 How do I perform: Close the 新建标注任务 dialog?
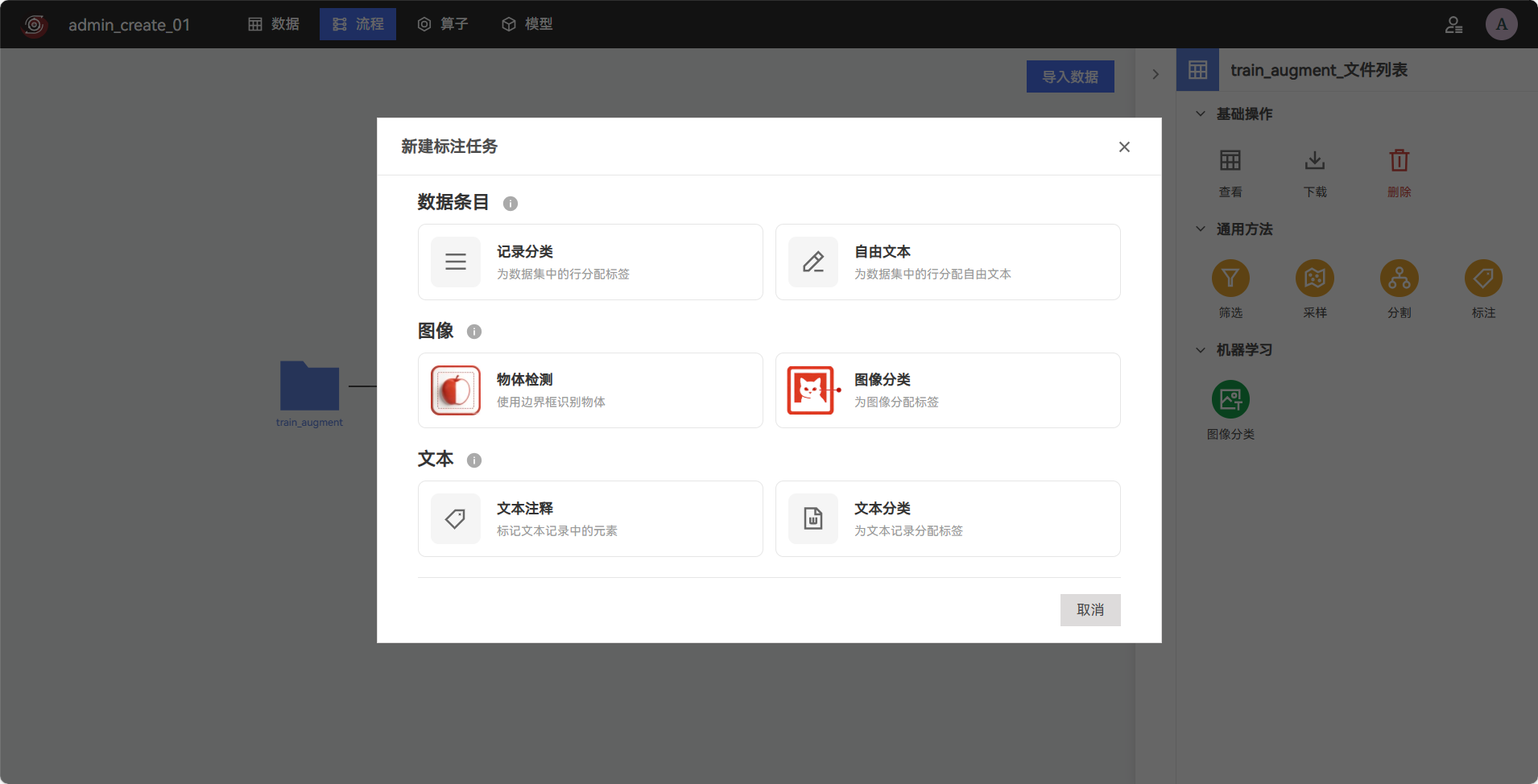(x=1124, y=146)
